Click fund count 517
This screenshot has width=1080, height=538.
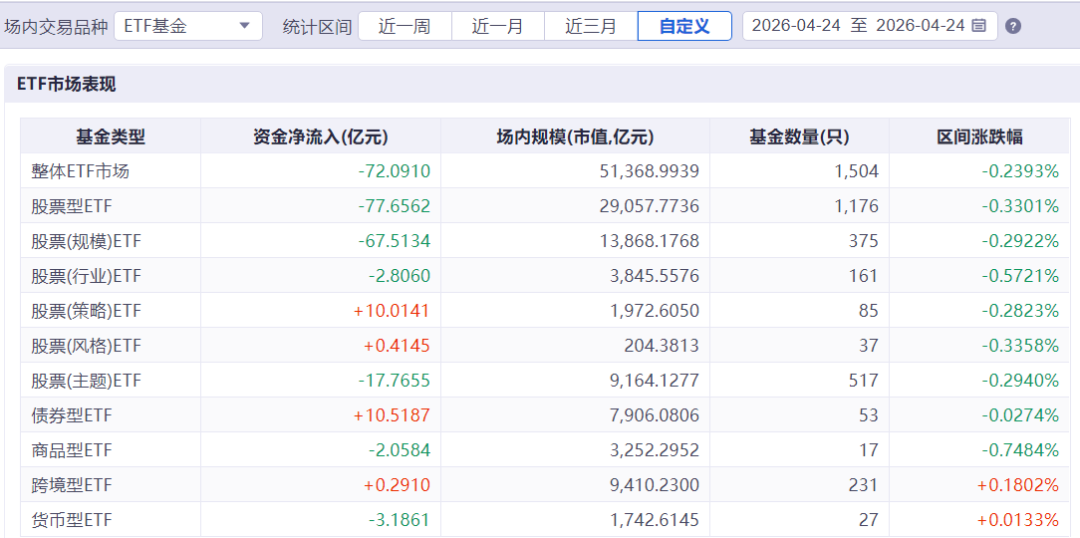866,380
